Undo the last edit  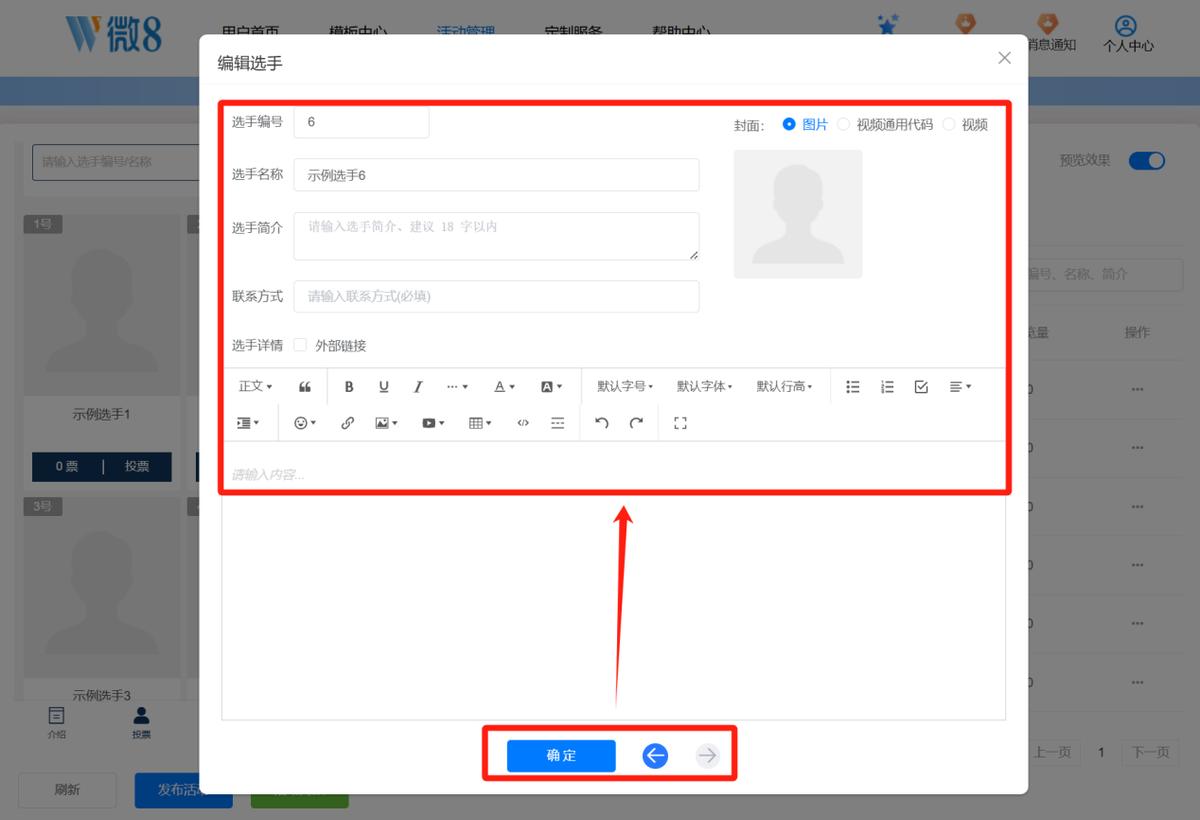click(x=601, y=423)
